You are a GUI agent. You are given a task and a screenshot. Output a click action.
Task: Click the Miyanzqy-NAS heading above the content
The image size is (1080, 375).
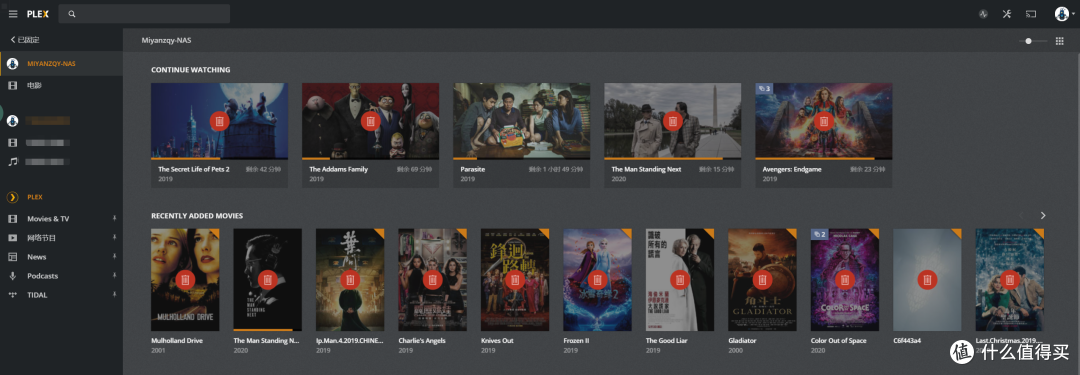pyautogui.click(x=167, y=41)
